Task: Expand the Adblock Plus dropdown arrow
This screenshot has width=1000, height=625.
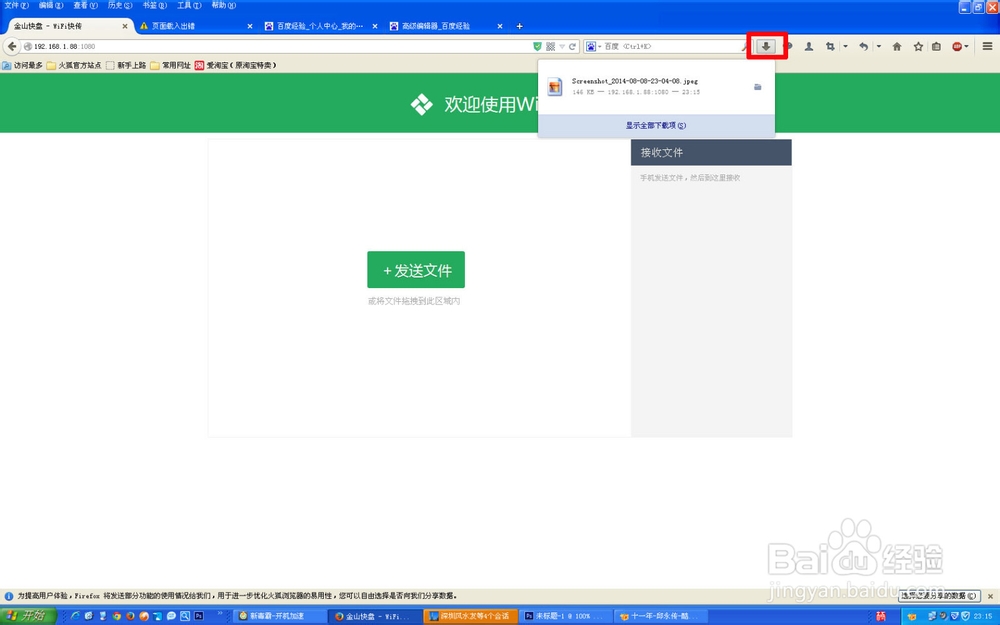Action: [x=966, y=47]
